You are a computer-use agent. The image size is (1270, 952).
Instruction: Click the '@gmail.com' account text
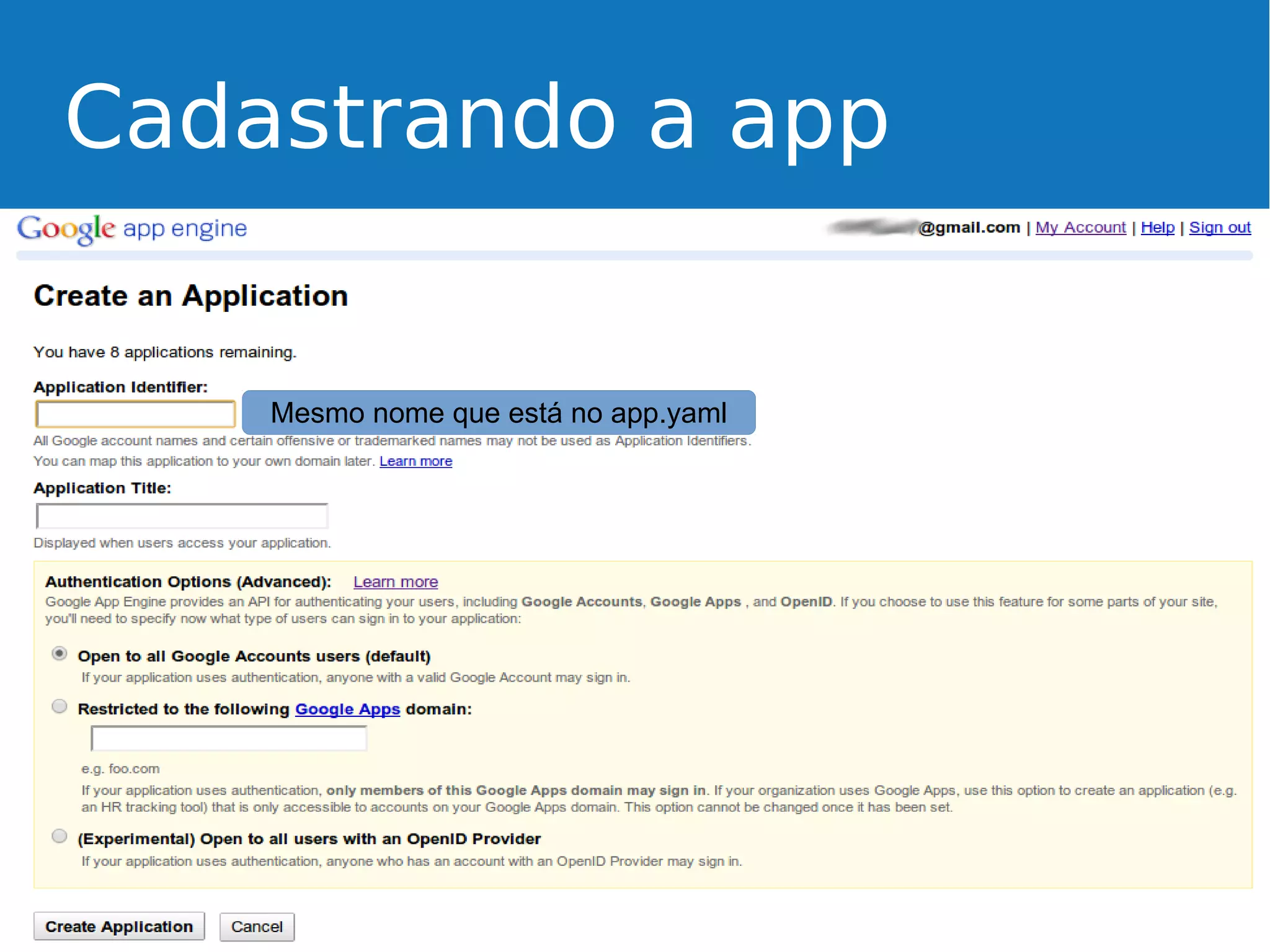(969, 228)
